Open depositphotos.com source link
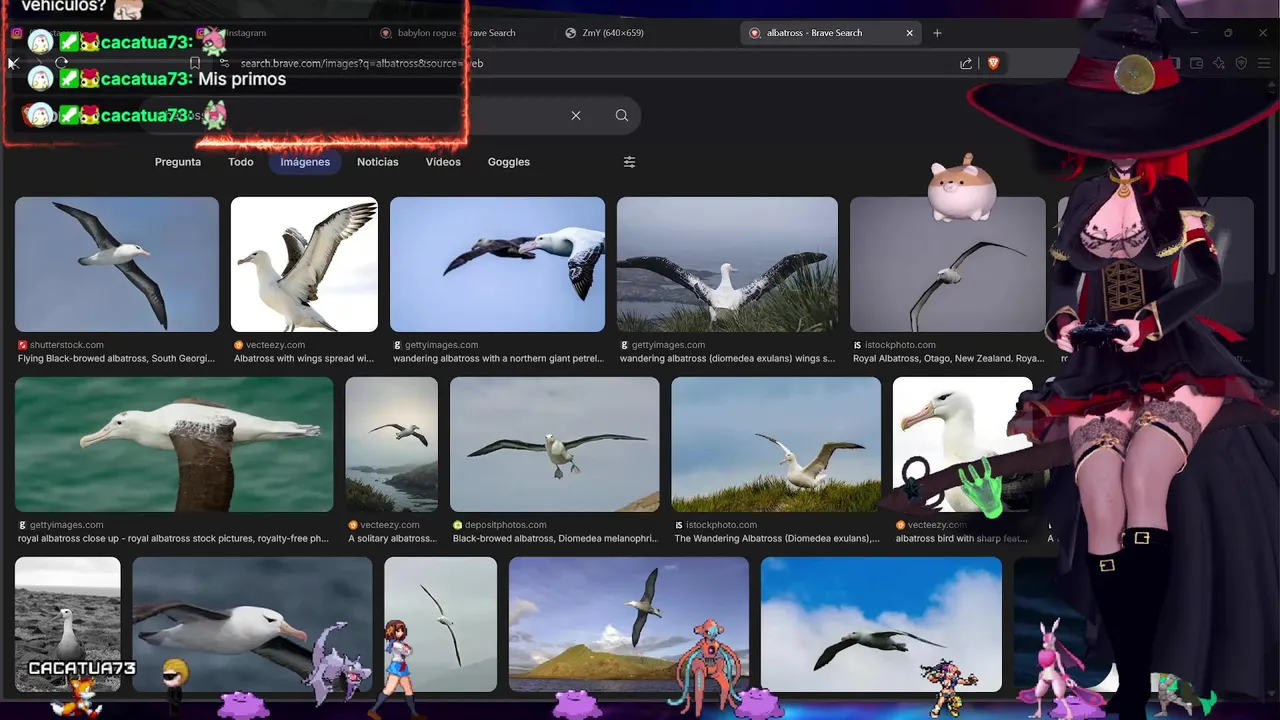Screen dimensions: 1280x720 [x=506, y=525]
